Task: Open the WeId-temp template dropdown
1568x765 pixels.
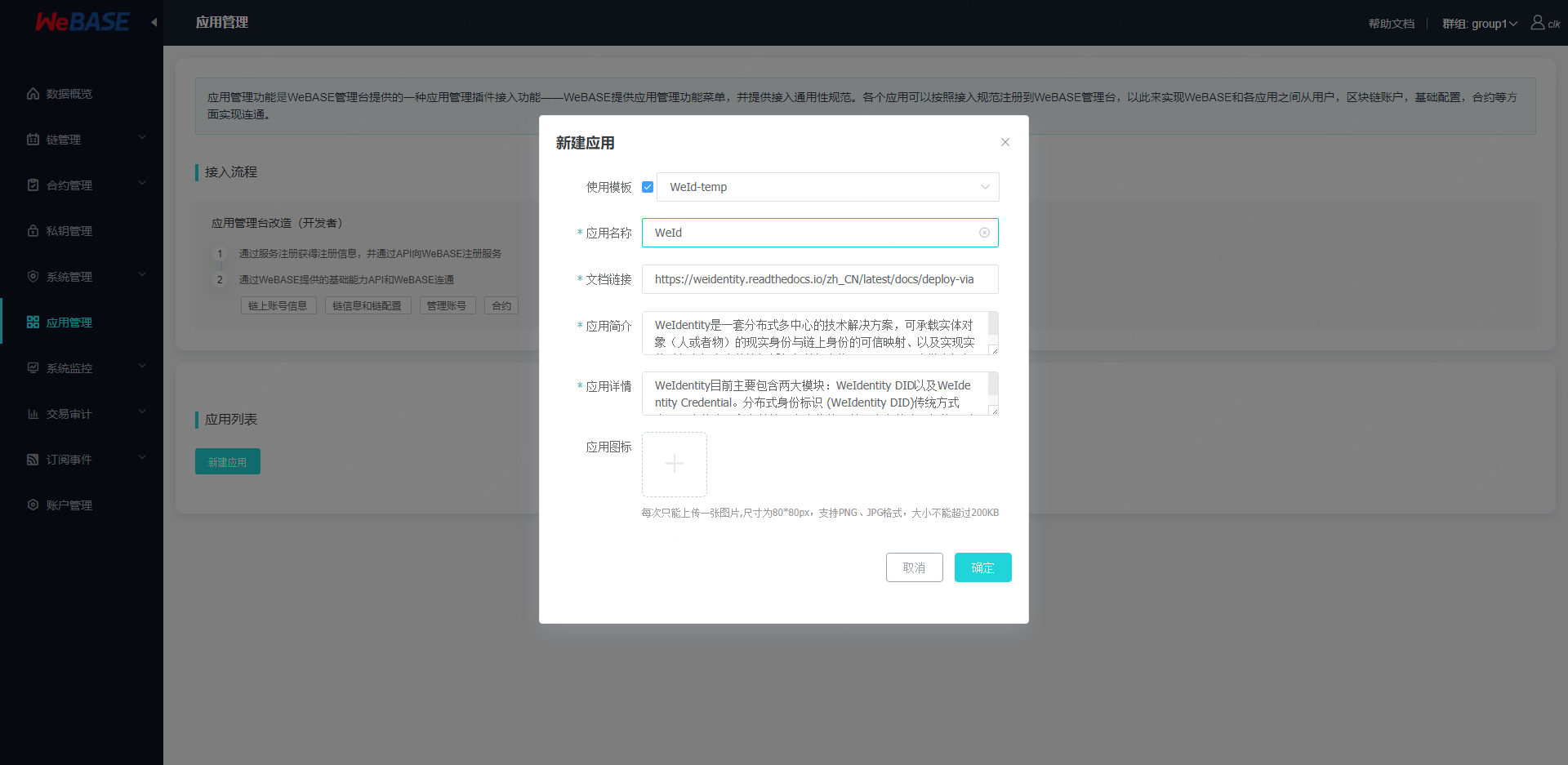Action: (828, 187)
